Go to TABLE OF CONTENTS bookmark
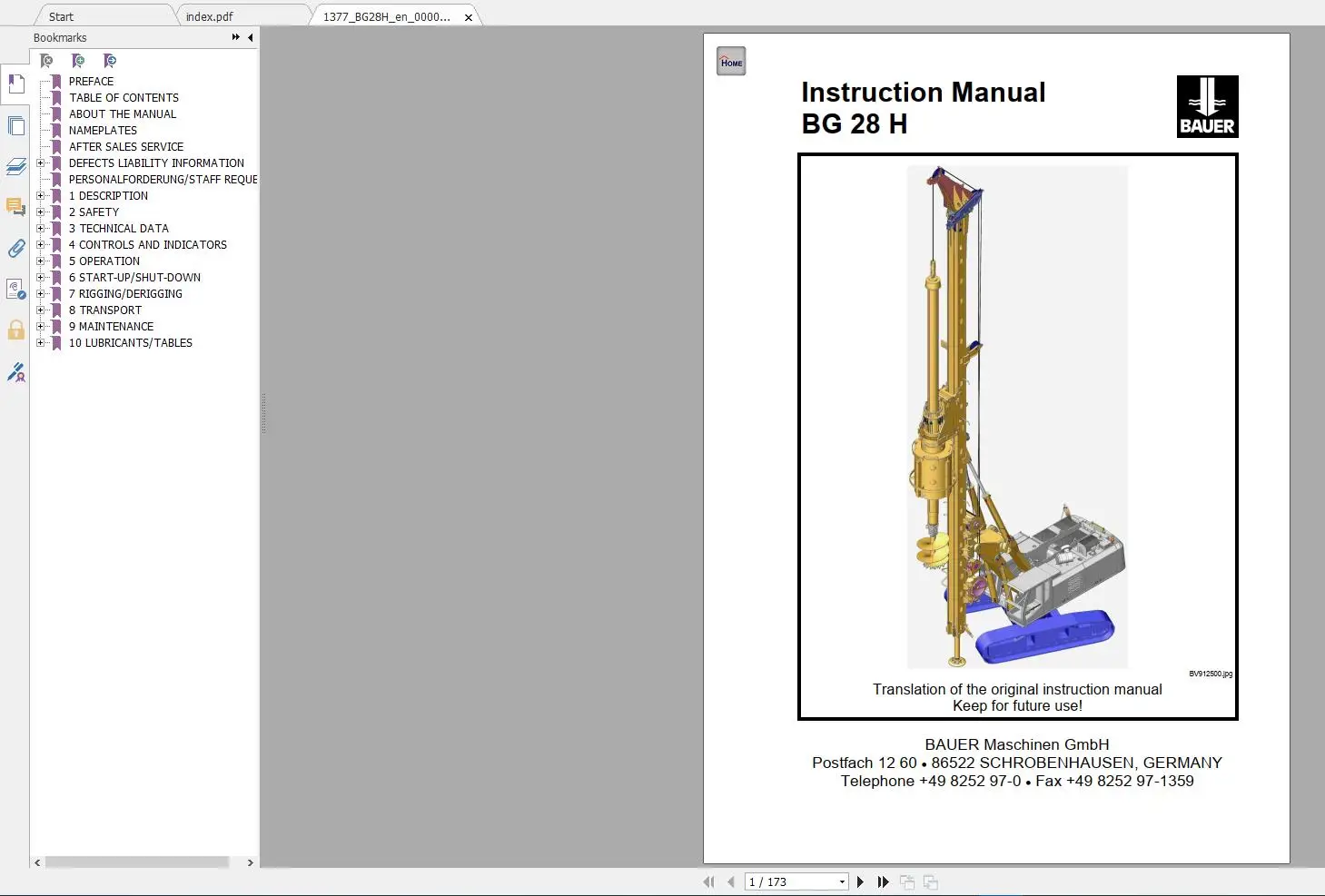Viewport: 1325px width, 896px height. pyautogui.click(x=124, y=97)
